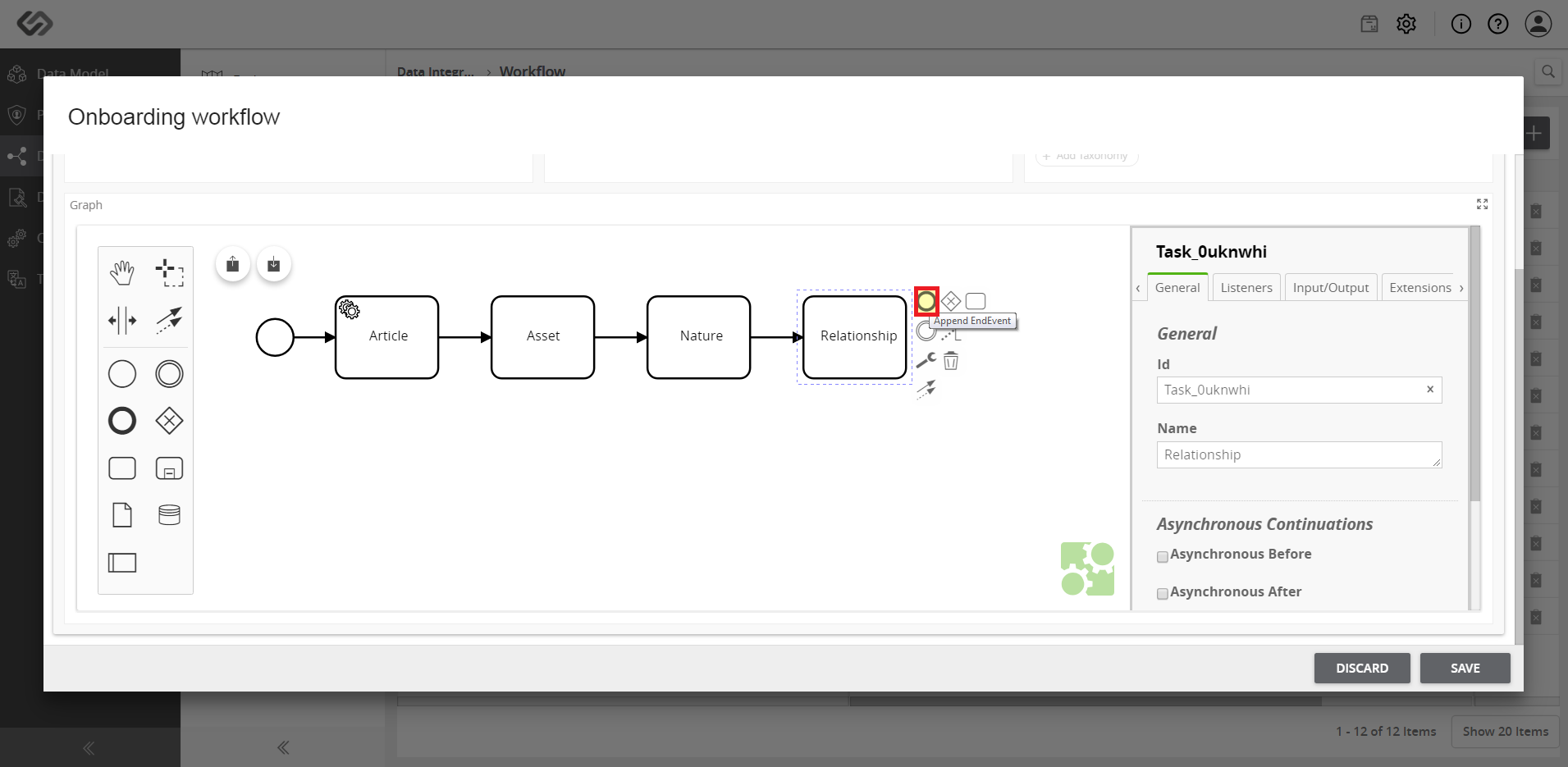Image resolution: width=1568 pixels, height=767 pixels.
Task: Create a pool/participant from palette
Action: coord(122,563)
